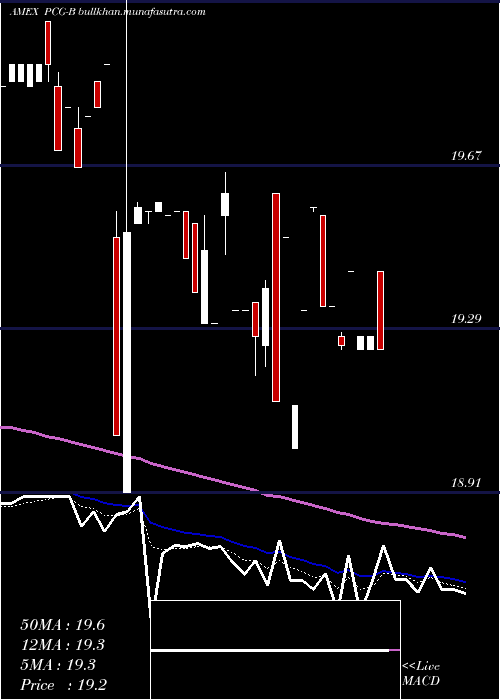Click the 19.29 price level label
Screen dimensions: 500x700
pyautogui.click(x=466, y=319)
